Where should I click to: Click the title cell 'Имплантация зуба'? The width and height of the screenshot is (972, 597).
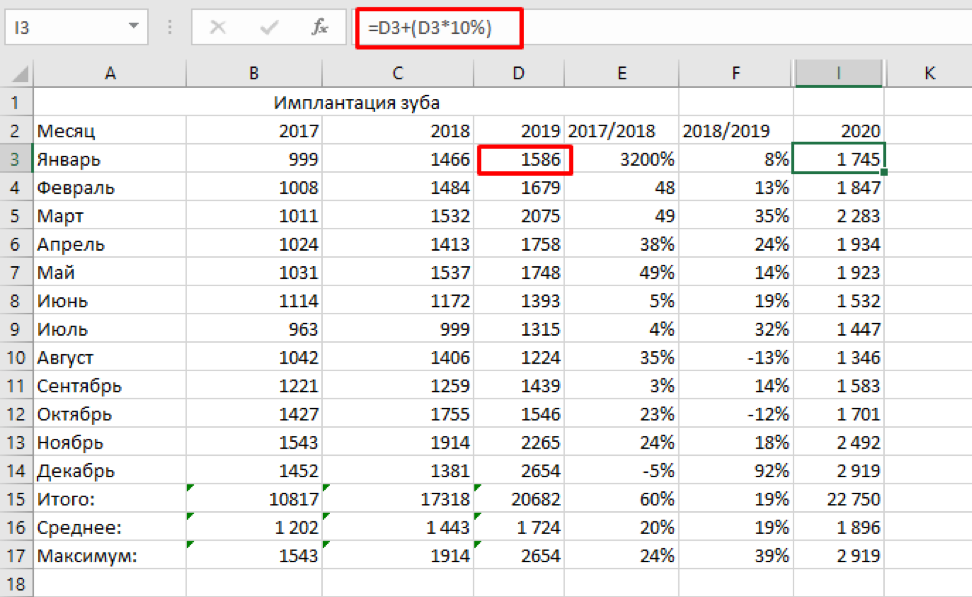(356, 102)
